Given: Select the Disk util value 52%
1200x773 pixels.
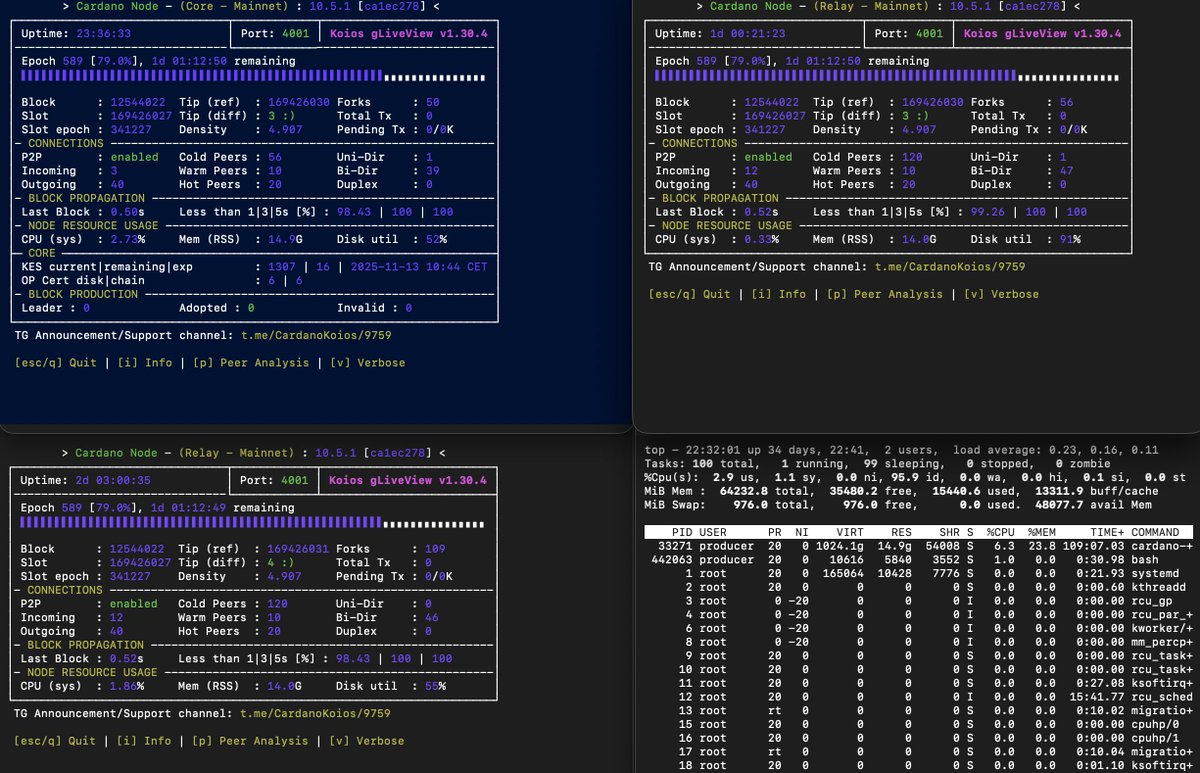Looking at the screenshot, I should [435, 239].
